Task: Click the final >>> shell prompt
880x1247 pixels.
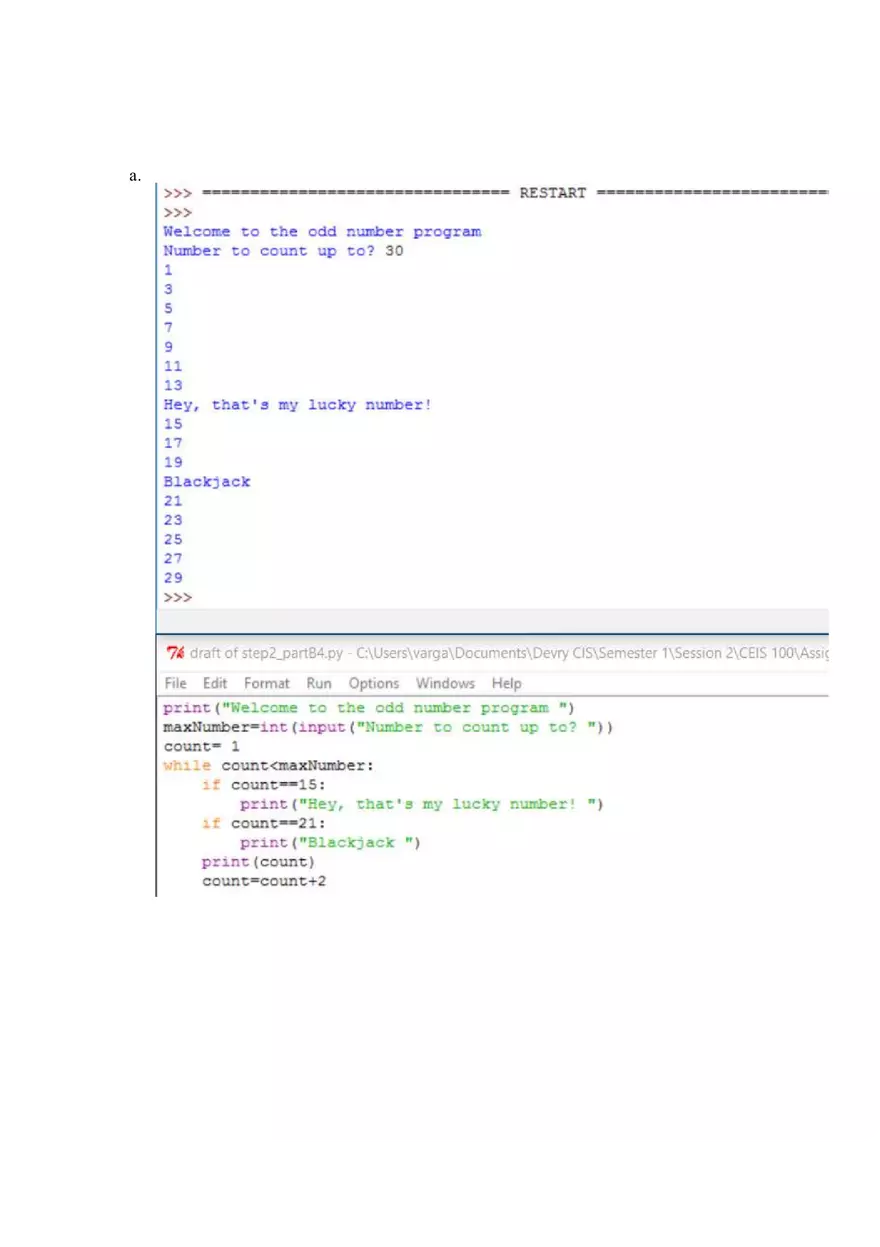Action: pyautogui.click(x=178, y=597)
